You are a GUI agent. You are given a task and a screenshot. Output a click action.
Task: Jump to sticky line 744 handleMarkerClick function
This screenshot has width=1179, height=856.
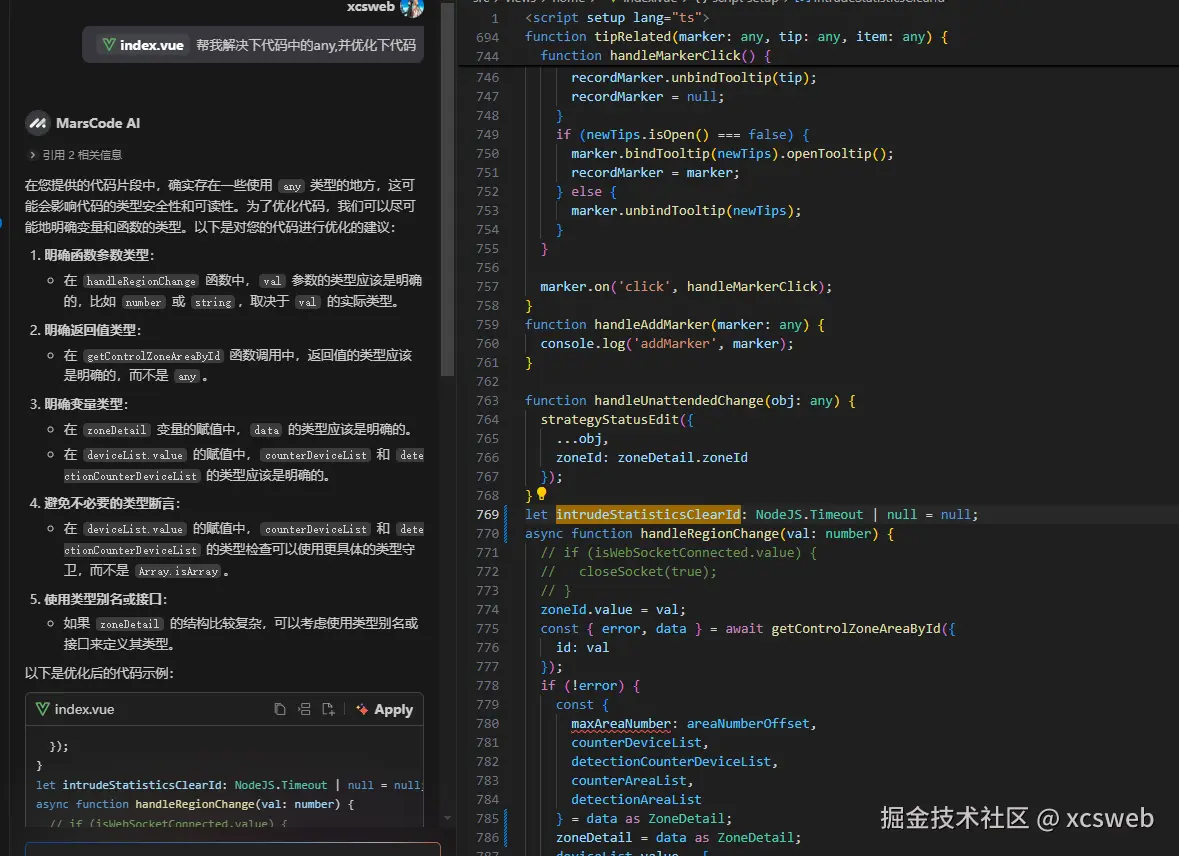point(655,56)
